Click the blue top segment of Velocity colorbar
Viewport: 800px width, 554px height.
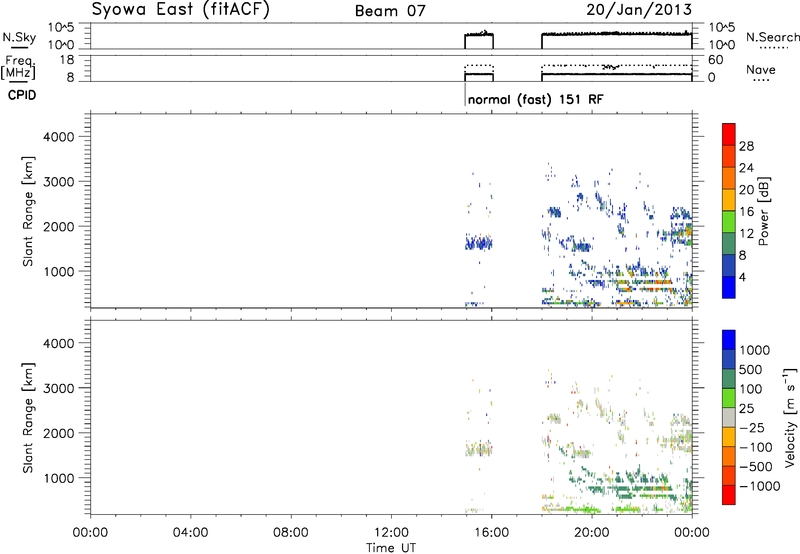tap(729, 340)
